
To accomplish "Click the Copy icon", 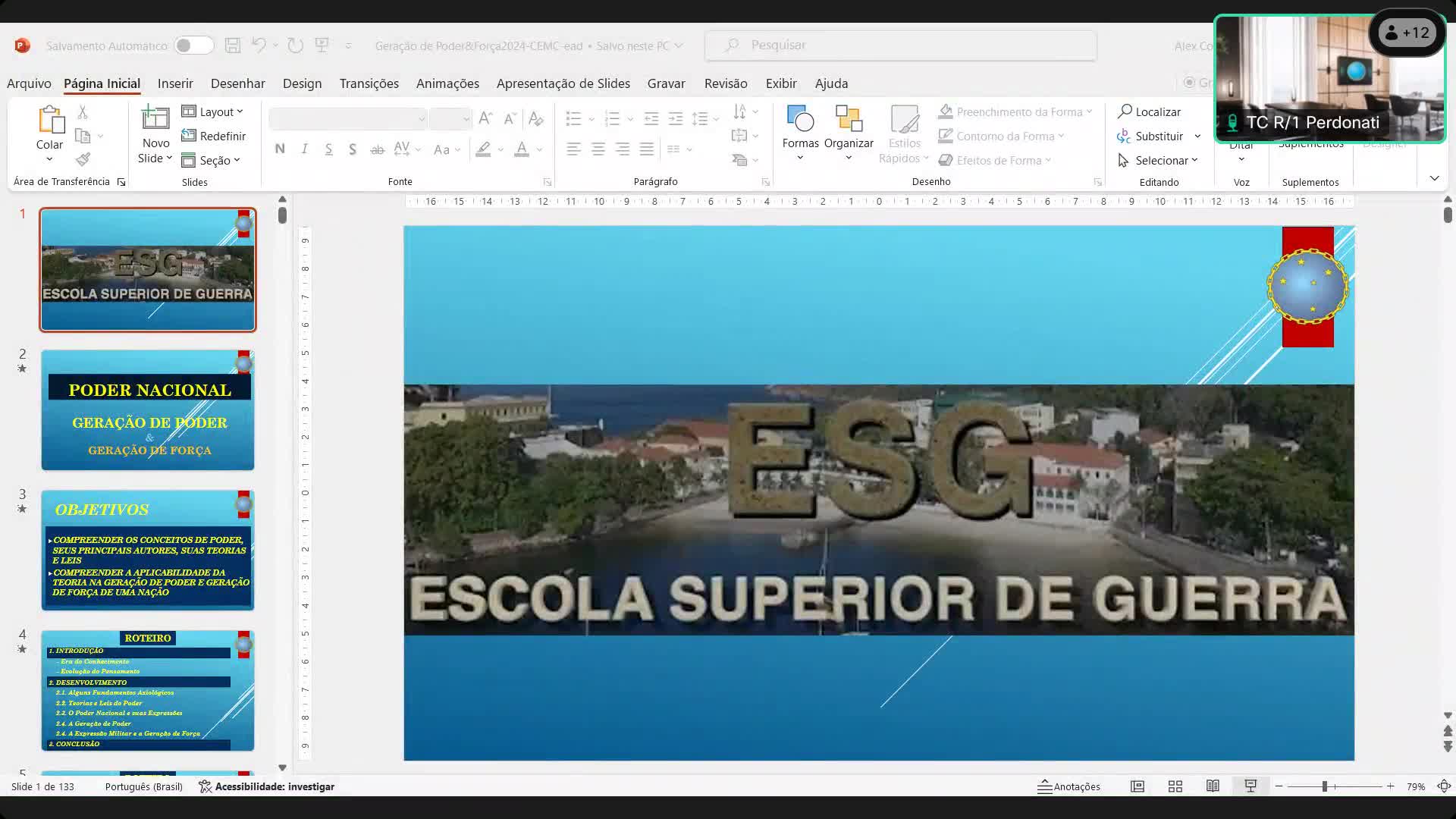I will click(83, 136).
